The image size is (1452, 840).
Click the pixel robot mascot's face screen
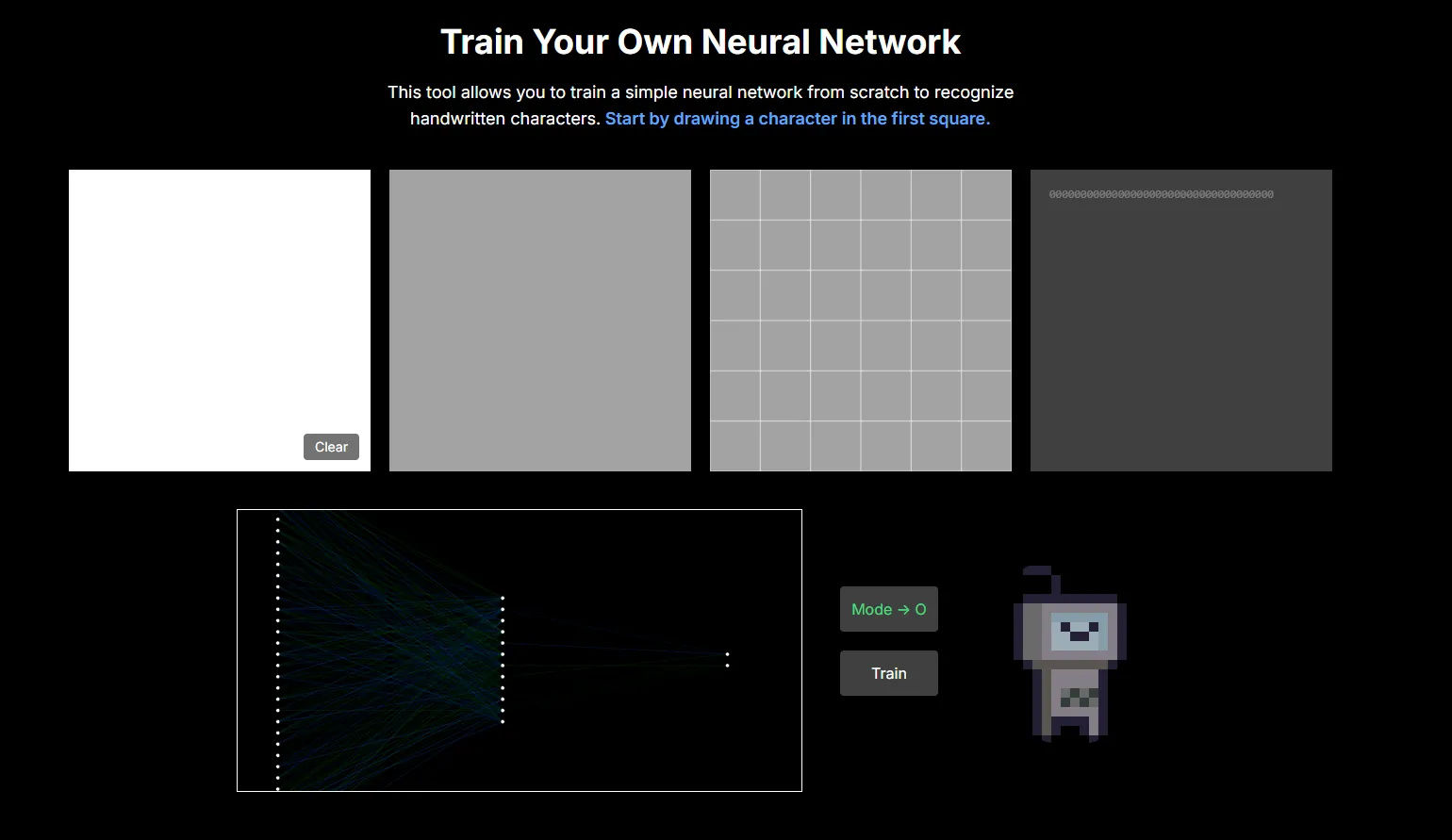click(1079, 631)
